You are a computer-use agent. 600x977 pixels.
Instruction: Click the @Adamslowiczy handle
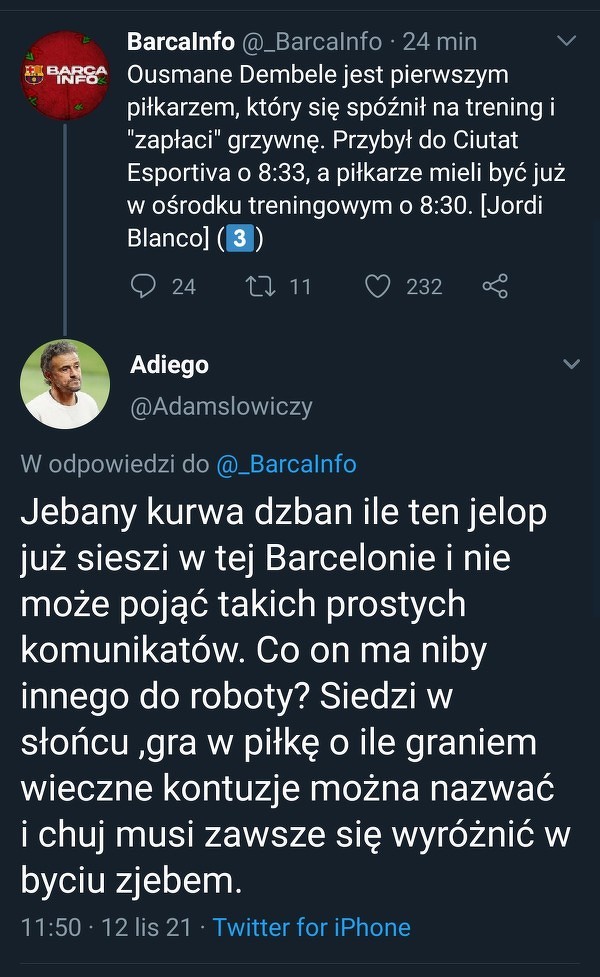tap(221, 406)
